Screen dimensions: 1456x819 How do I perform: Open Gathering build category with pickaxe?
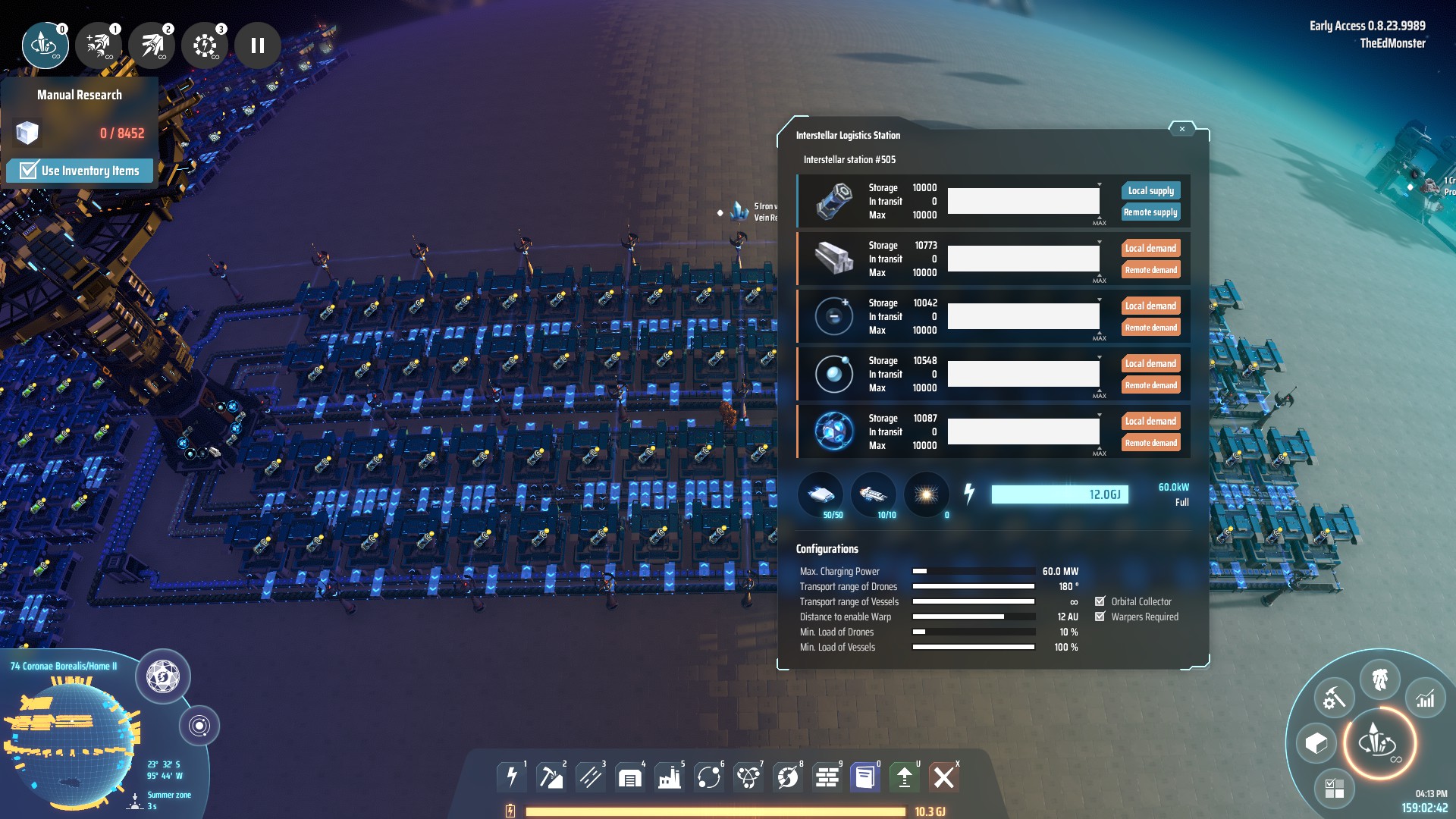551,777
